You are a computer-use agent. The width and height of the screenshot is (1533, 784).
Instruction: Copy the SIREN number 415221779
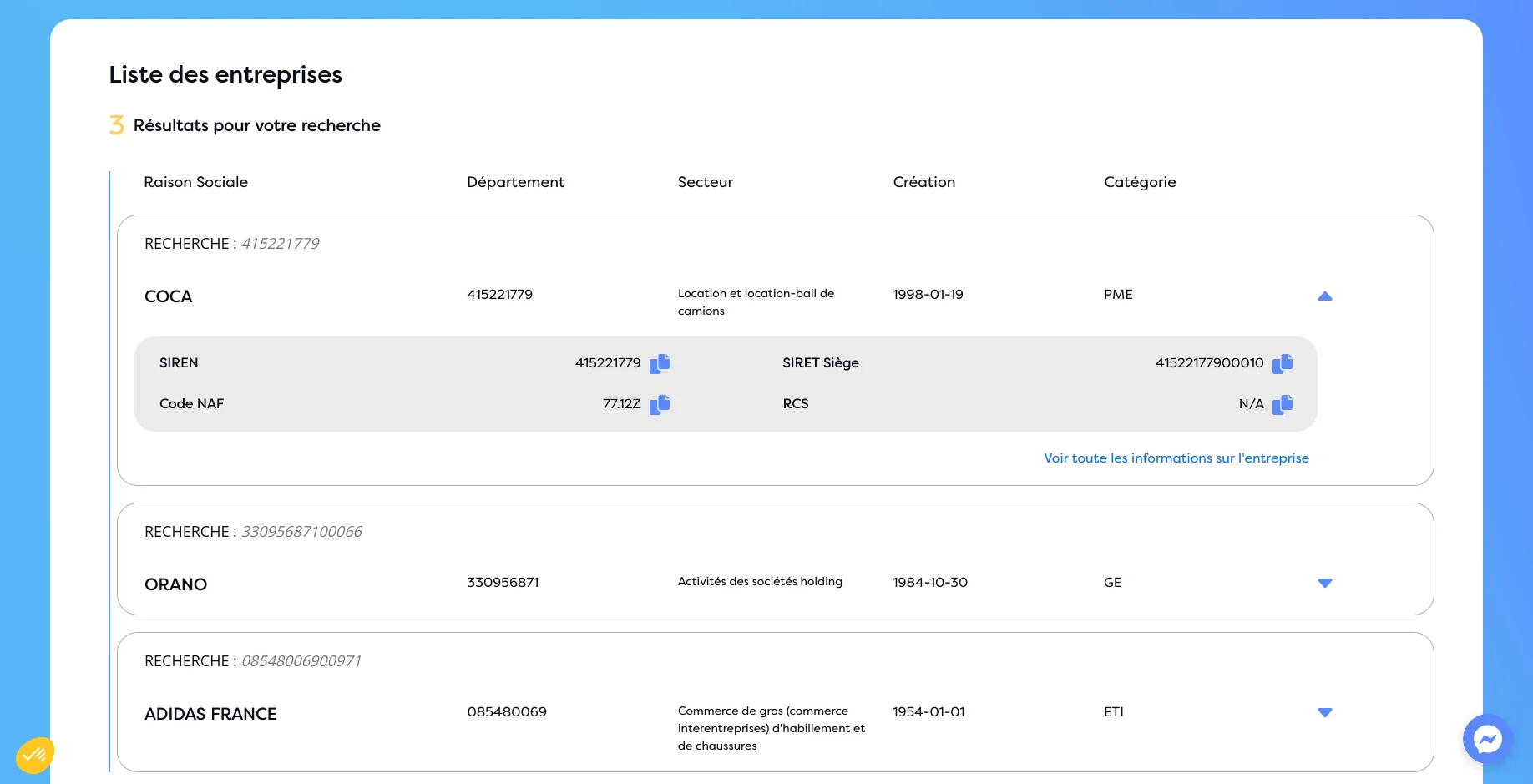point(660,363)
